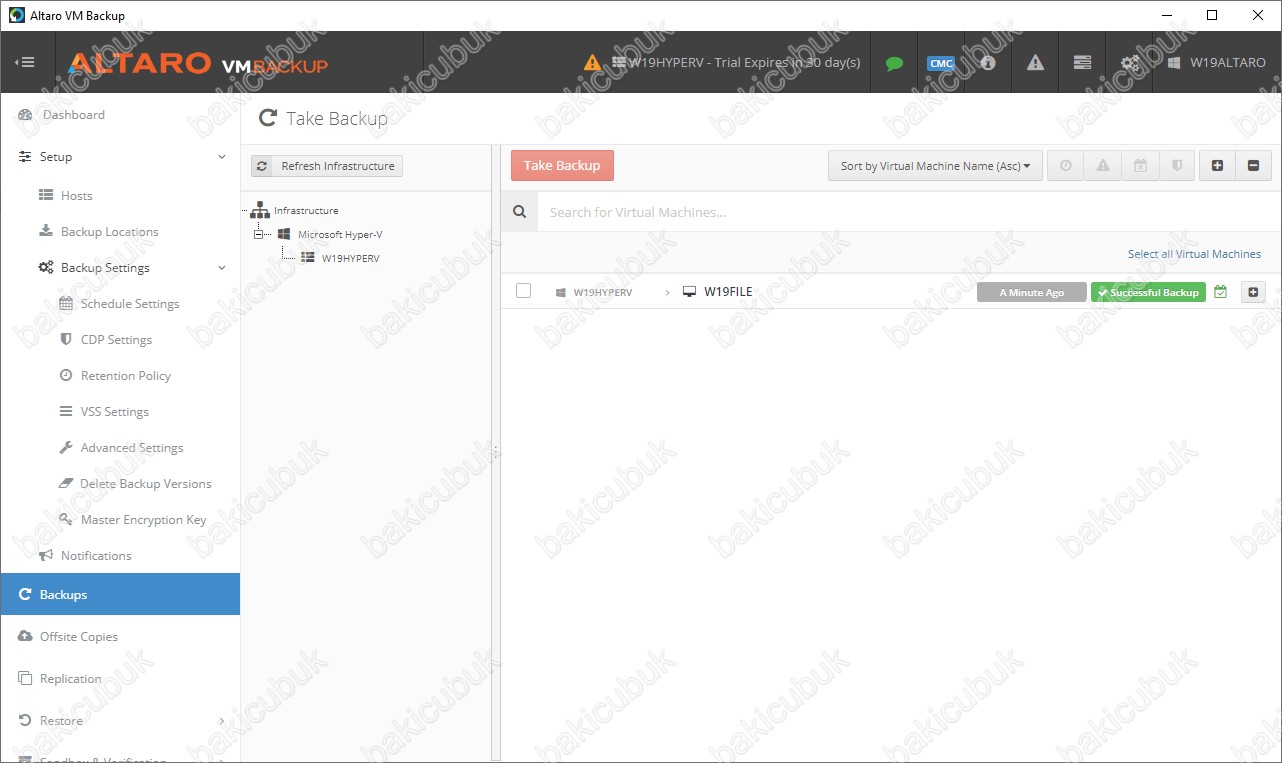The height and width of the screenshot is (763, 1282).
Task: Click the shield filter icon in toolbar
Action: 1177,166
